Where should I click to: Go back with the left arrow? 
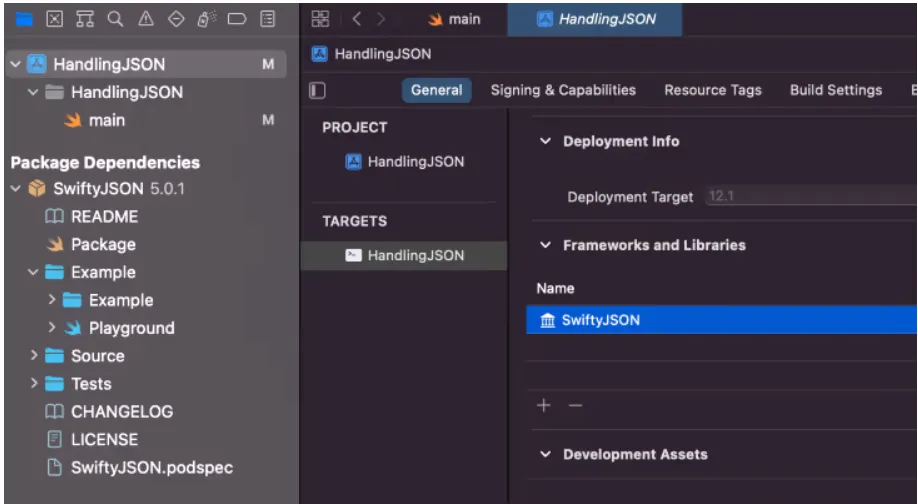click(357, 19)
